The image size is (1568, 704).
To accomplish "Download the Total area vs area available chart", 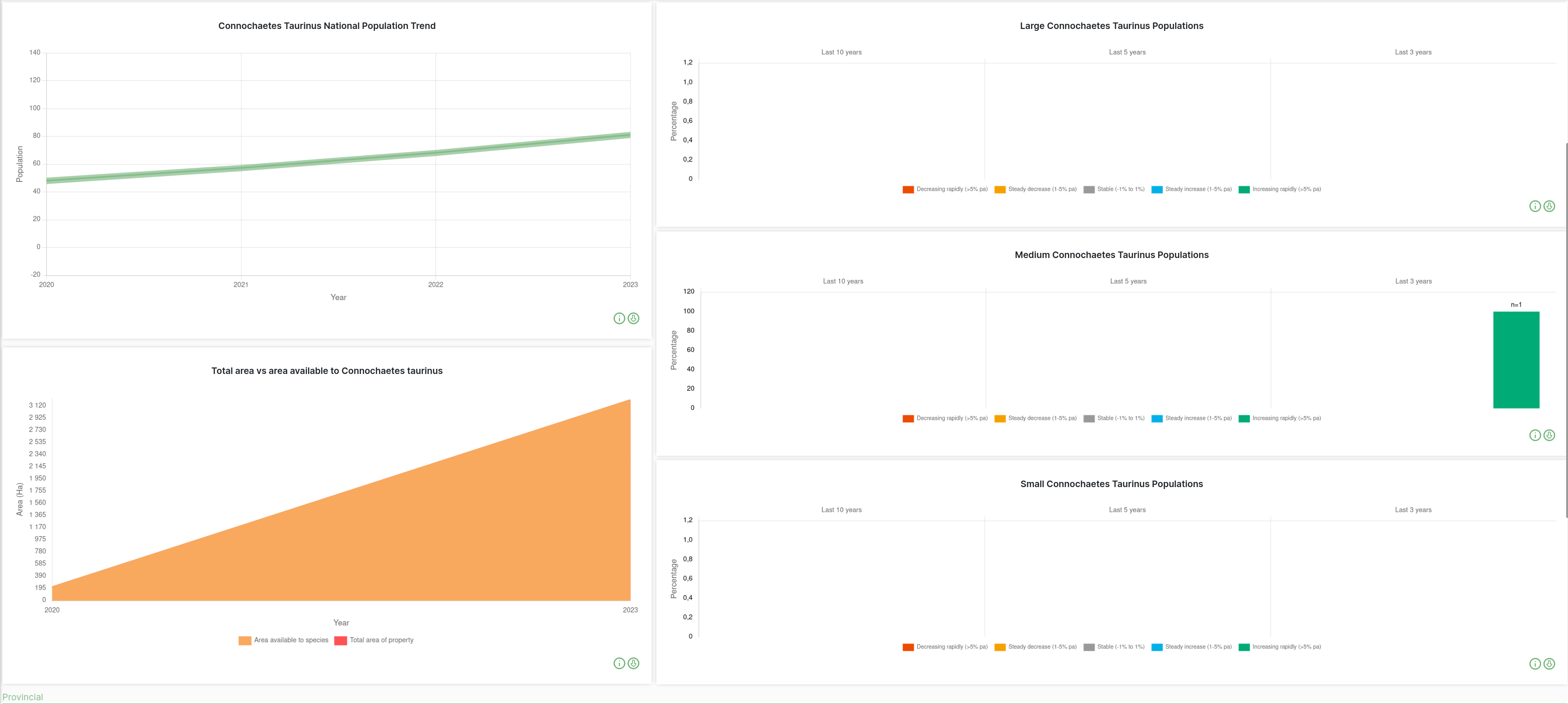I will click(633, 663).
